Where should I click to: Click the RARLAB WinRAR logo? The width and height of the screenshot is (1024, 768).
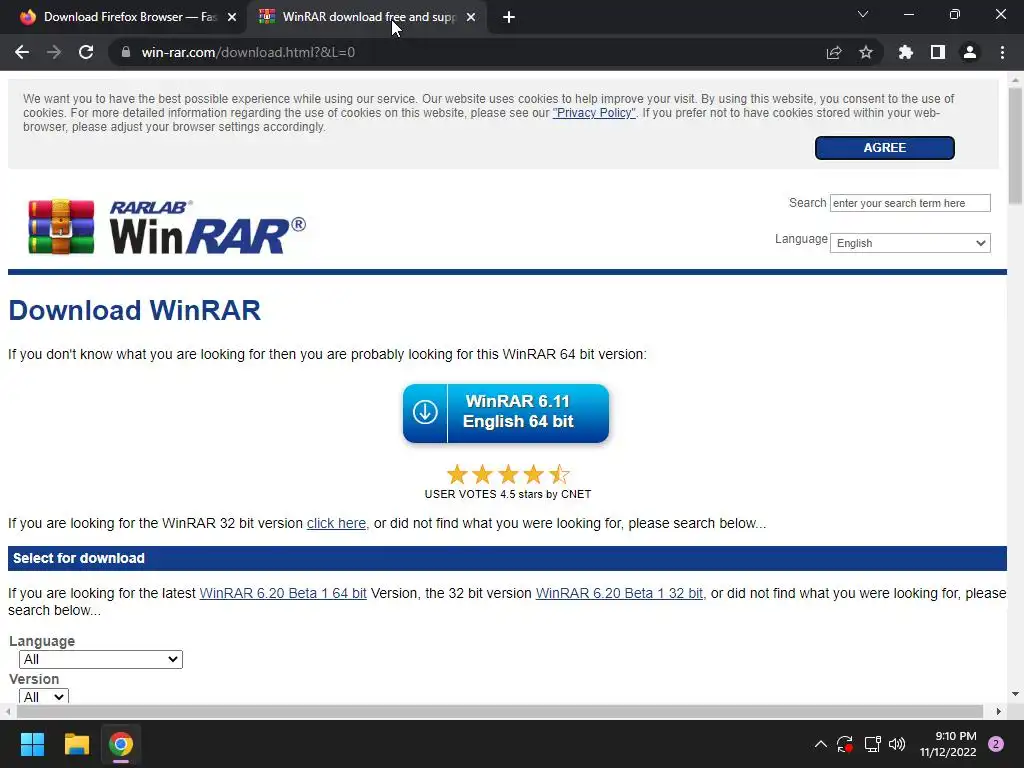tap(167, 227)
